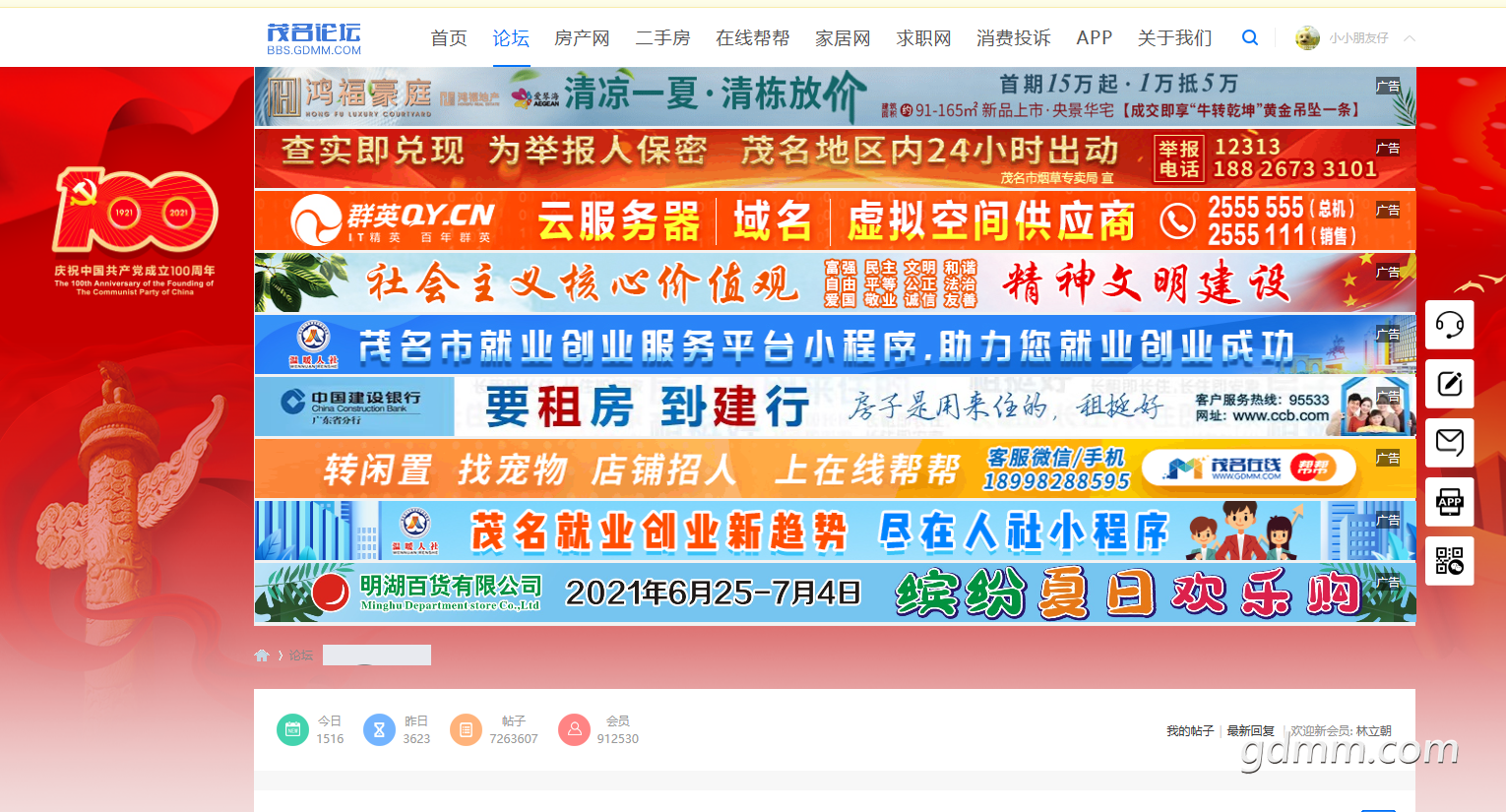
Task: Open the 鸿福豪庭 real estate banner ad
Action: pyautogui.click(x=835, y=96)
